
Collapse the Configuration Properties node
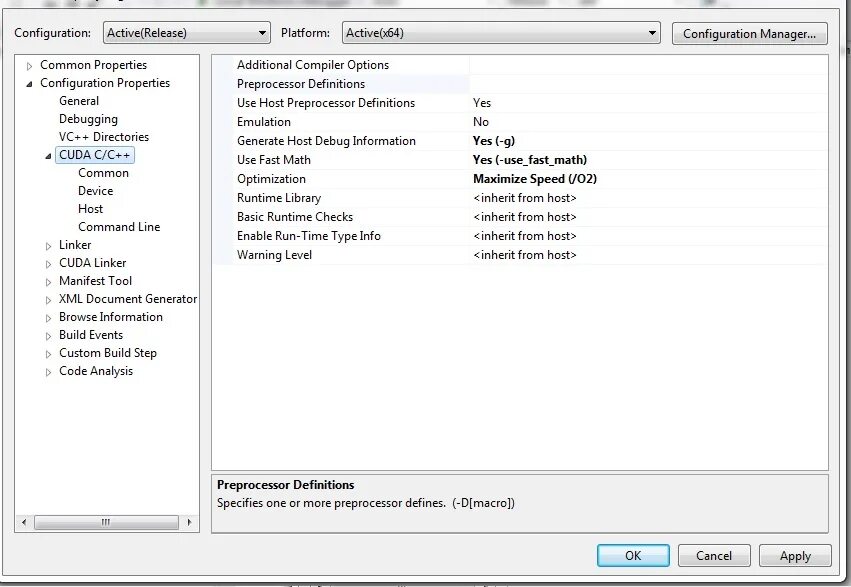(x=29, y=84)
